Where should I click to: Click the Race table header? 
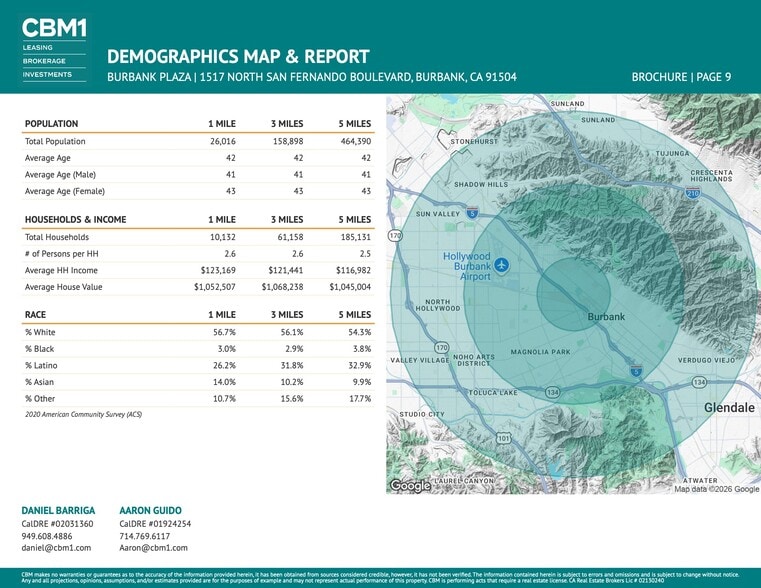tap(35, 314)
